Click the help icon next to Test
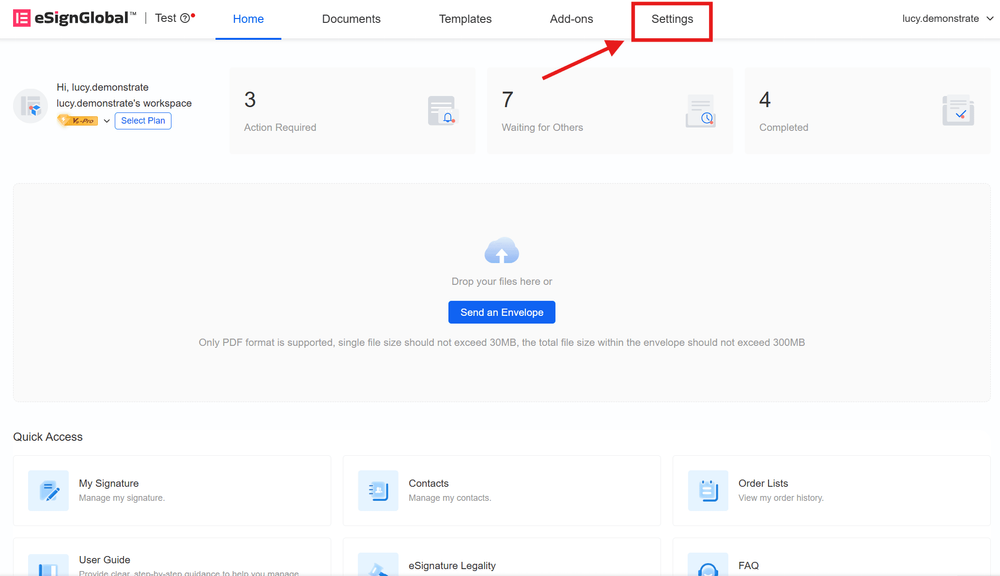1000x576 pixels. (x=185, y=18)
